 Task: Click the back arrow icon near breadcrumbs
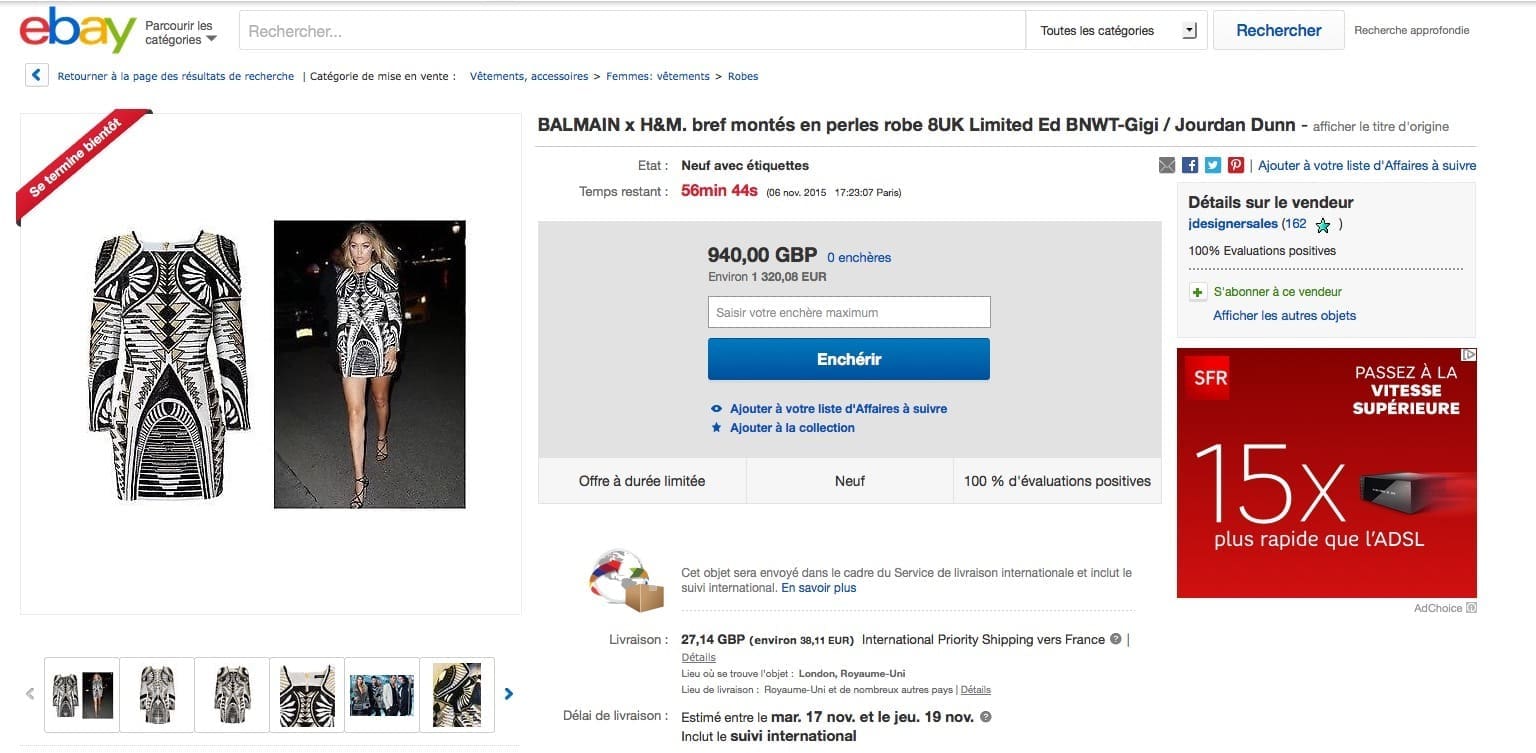click(x=37, y=76)
